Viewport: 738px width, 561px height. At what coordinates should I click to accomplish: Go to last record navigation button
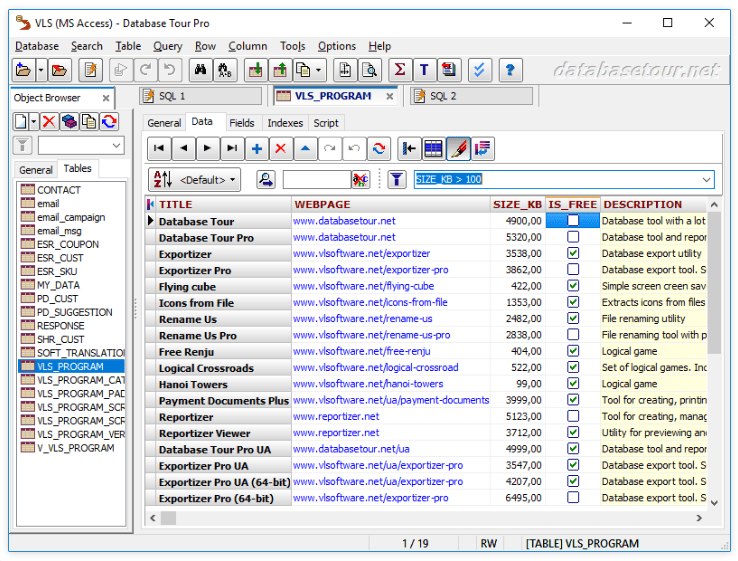(x=233, y=149)
